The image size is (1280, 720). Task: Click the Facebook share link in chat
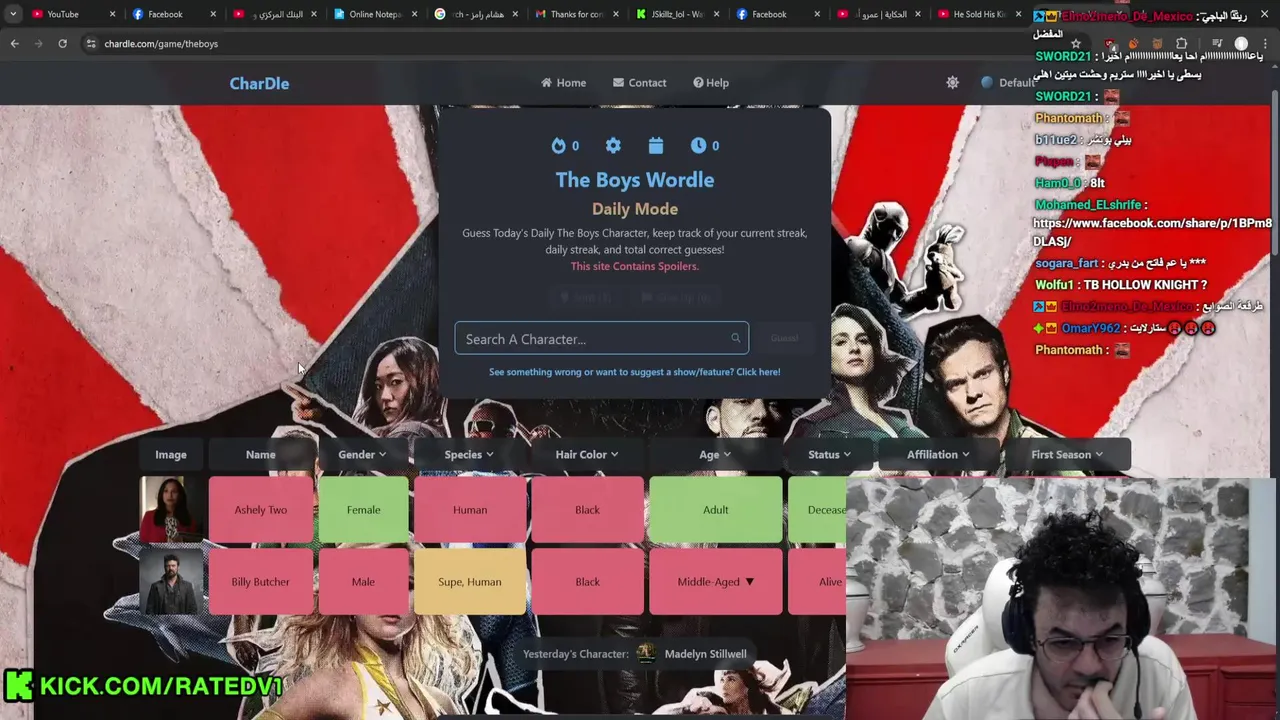(x=1152, y=232)
